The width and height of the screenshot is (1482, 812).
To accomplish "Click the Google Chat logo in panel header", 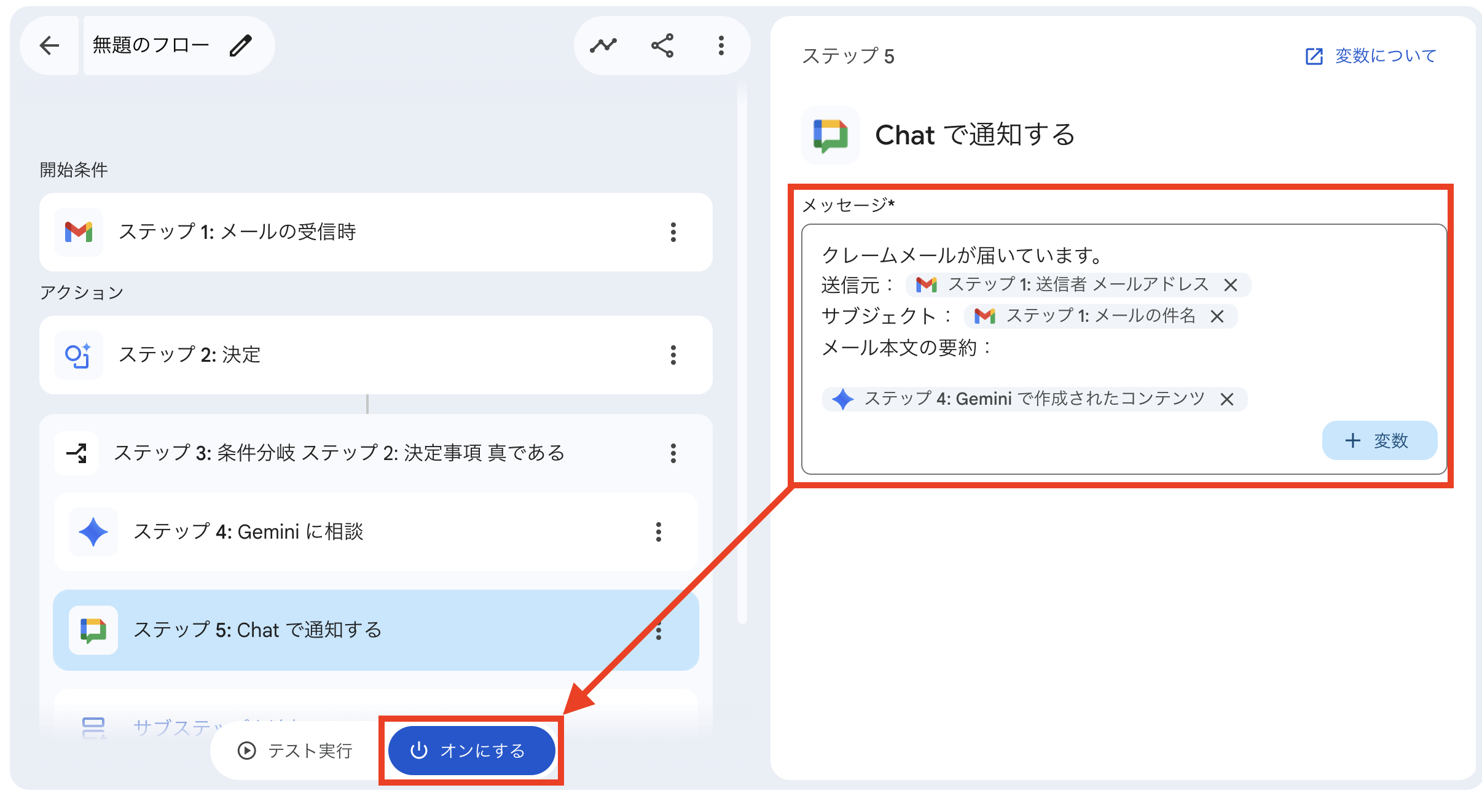I will [x=831, y=135].
